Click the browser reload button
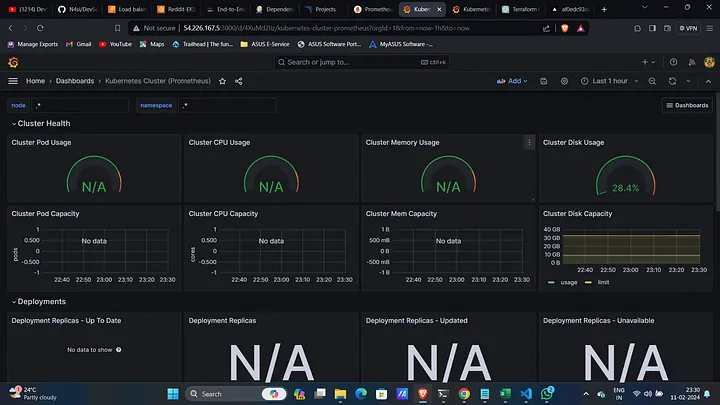The image size is (720, 405). pyautogui.click(x=40, y=28)
